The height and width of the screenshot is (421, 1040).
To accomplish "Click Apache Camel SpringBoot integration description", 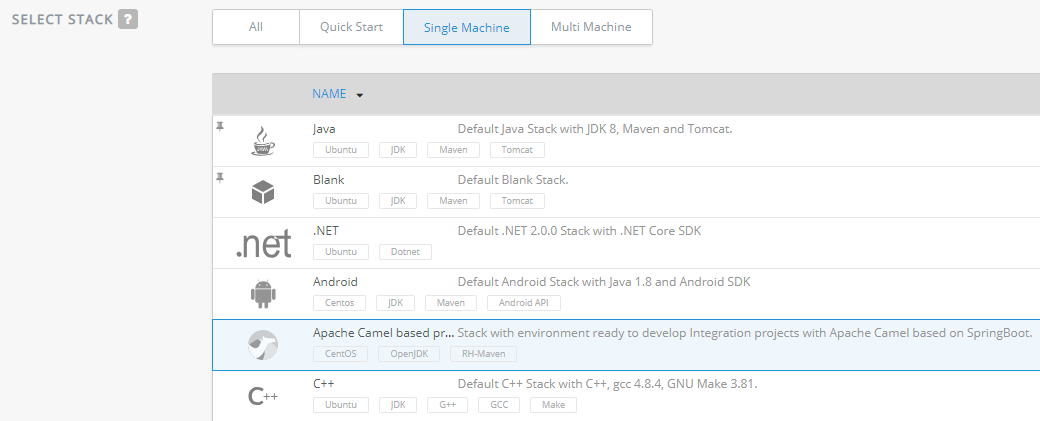I will point(745,333).
